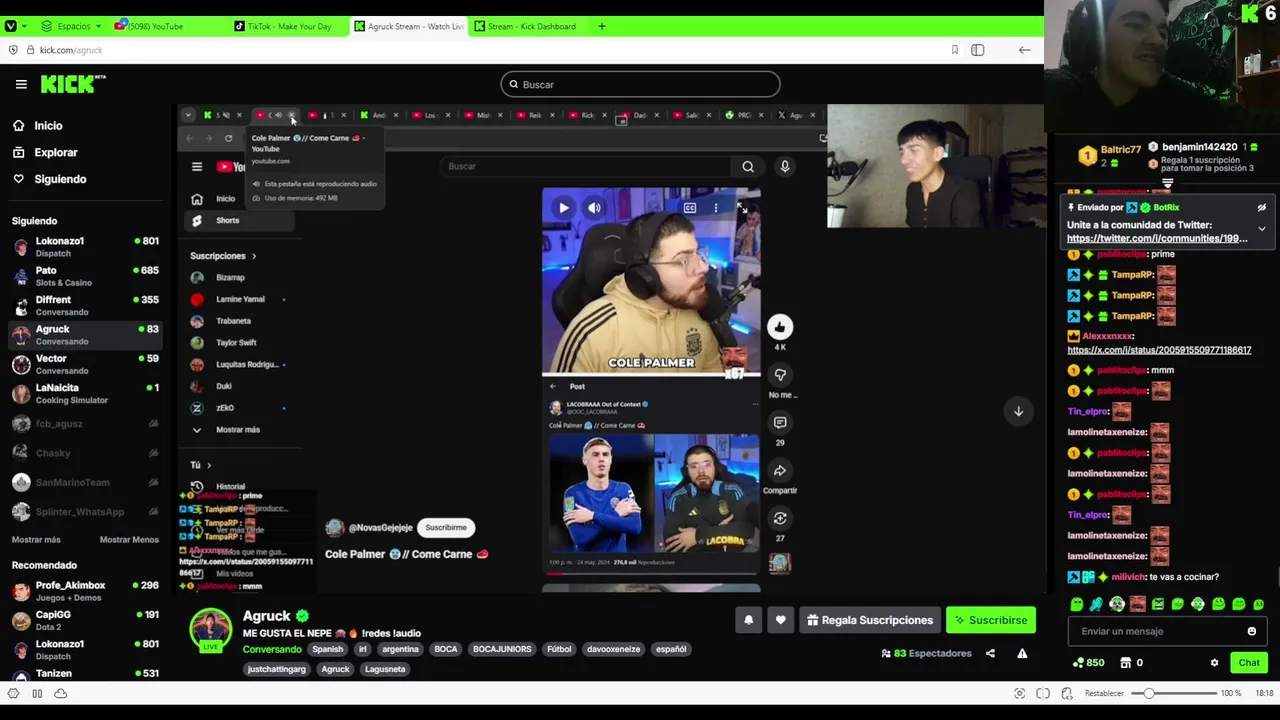The width and height of the screenshot is (1280, 720).
Task: Open a new browser tab
Action: point(601,26)
